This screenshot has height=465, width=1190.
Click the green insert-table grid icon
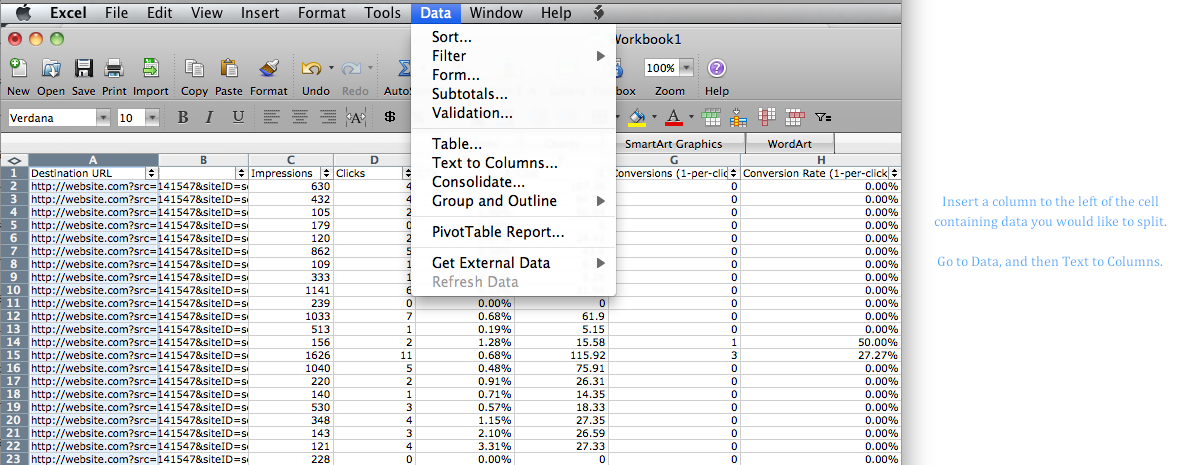(x=711, y=117)
